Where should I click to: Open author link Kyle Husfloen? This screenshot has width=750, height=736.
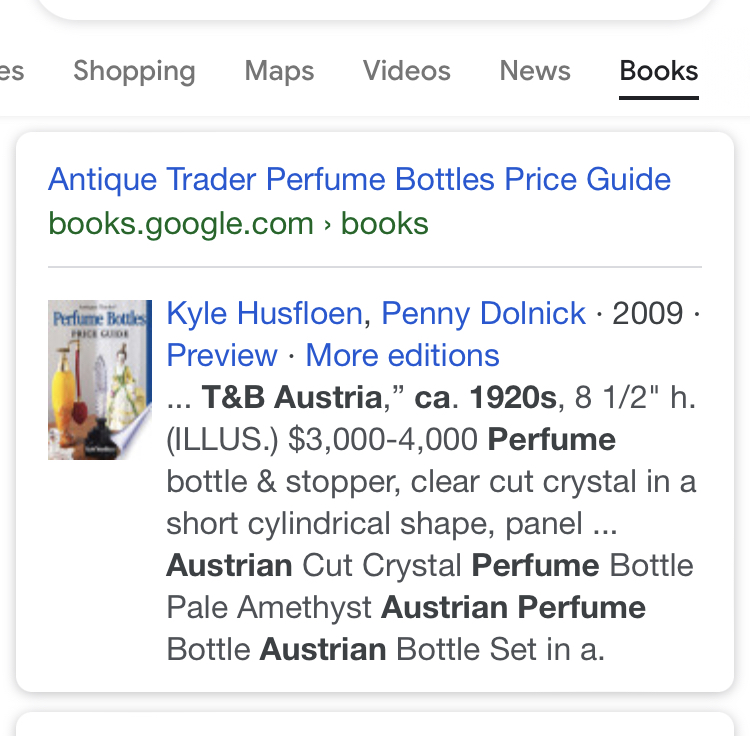point(264,314)
